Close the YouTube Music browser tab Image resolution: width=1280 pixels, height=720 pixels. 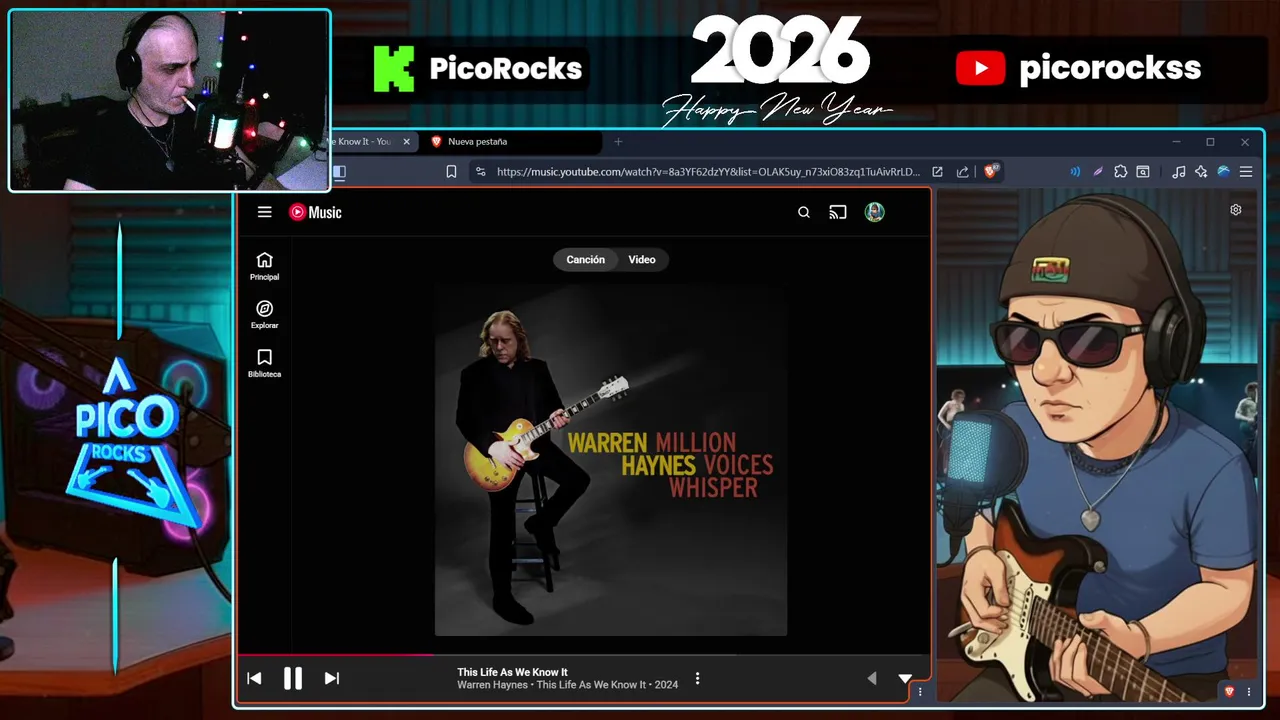coord(406,142)
